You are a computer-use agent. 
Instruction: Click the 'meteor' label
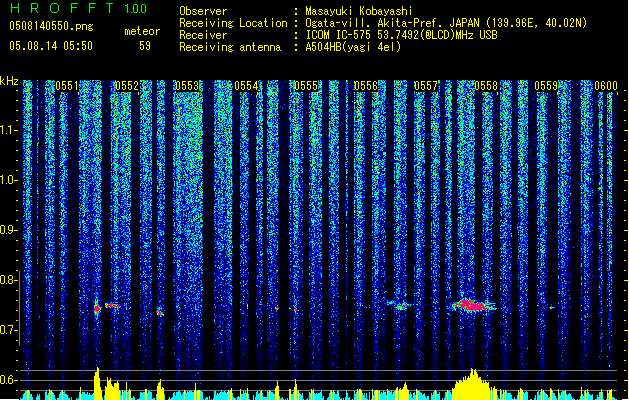coord(142,31)
